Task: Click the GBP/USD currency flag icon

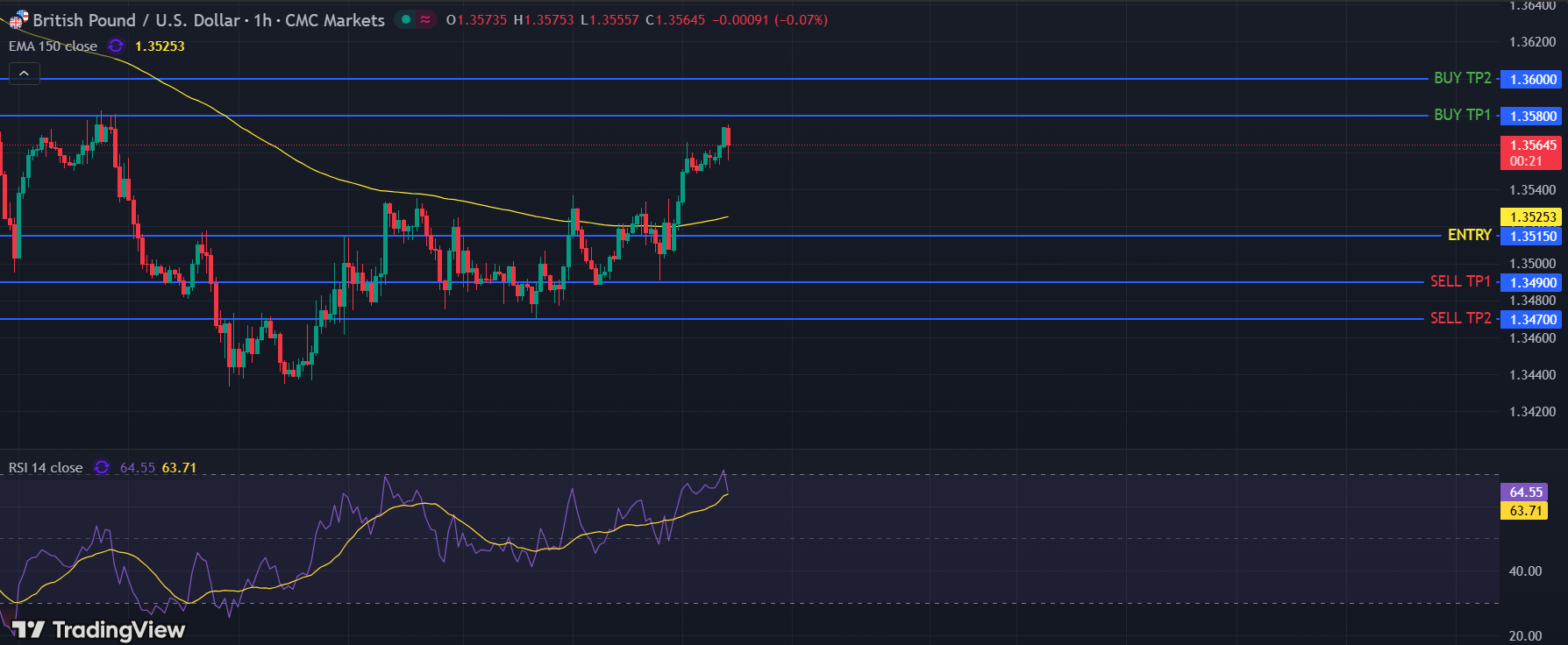Action: 18,20
